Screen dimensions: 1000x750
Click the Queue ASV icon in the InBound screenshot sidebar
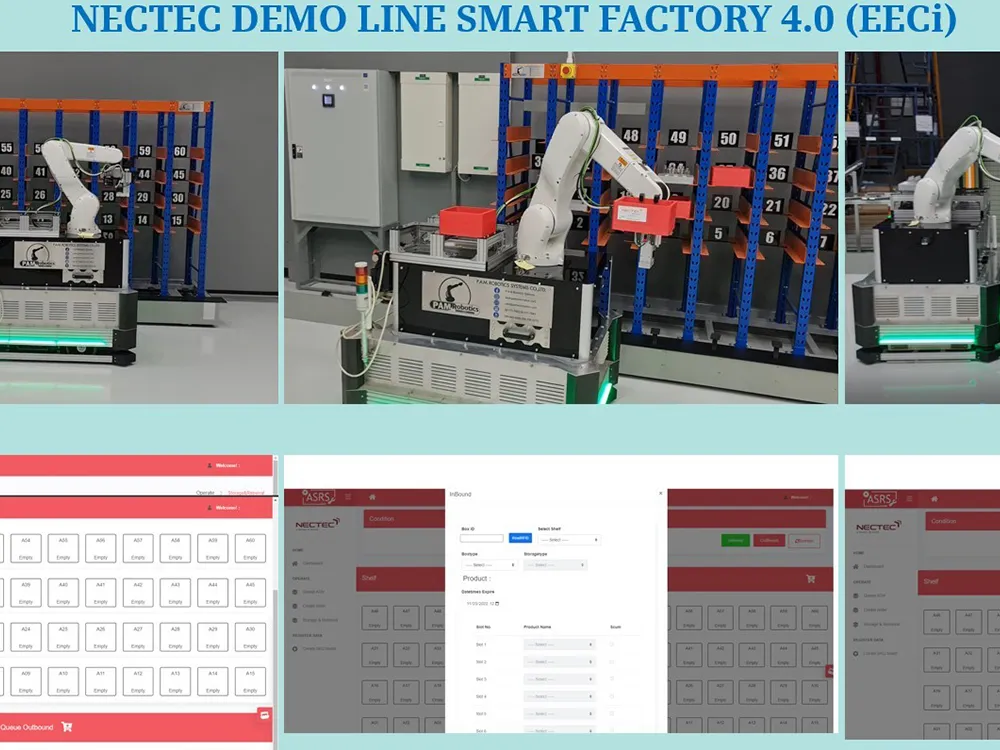(x=295, y=592)
